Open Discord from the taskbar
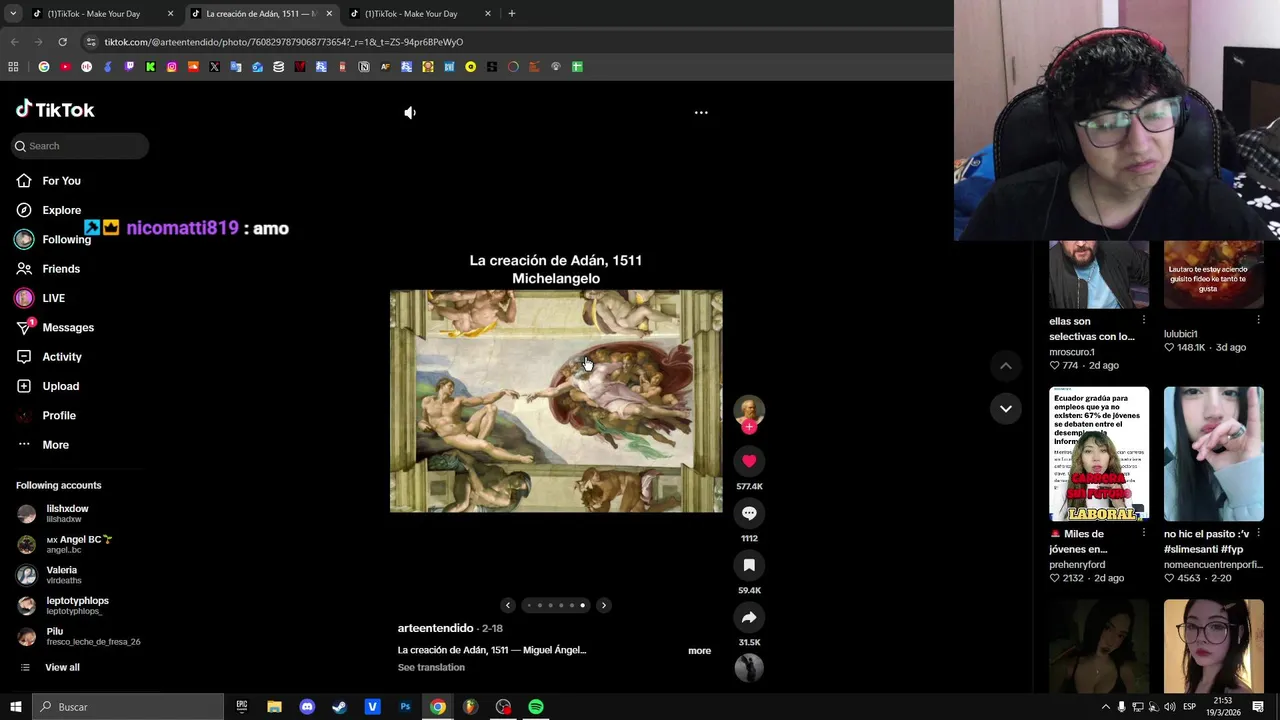Image resolution: width=1280 pixels, height=720 pixels. 307,707
